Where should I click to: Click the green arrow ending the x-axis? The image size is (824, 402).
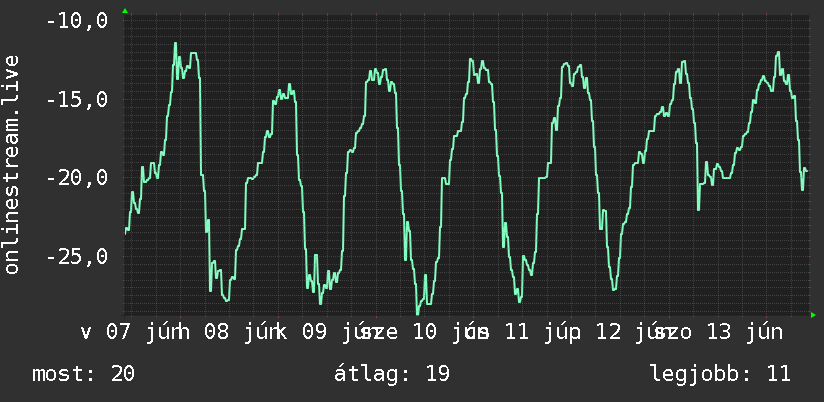pos(813,315)
